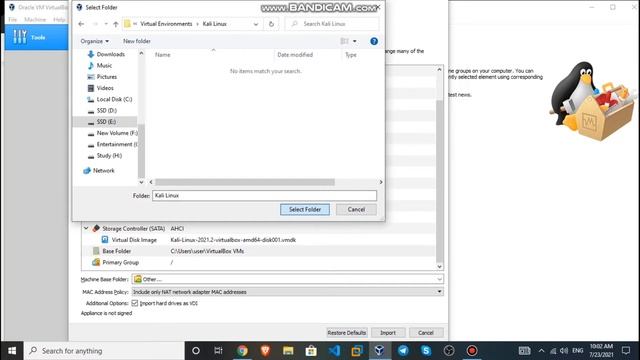Select the Primary Group row

point(259,262)
